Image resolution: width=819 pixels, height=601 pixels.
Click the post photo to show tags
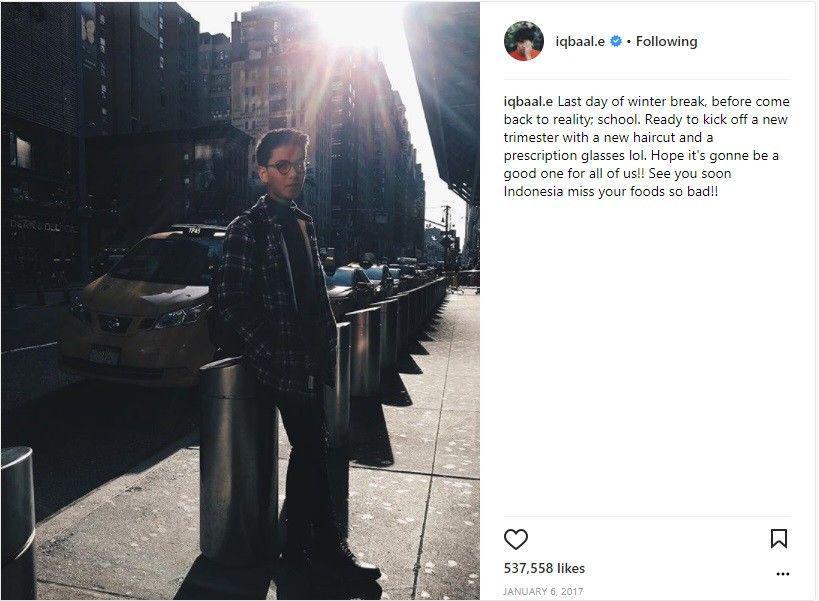240,301
